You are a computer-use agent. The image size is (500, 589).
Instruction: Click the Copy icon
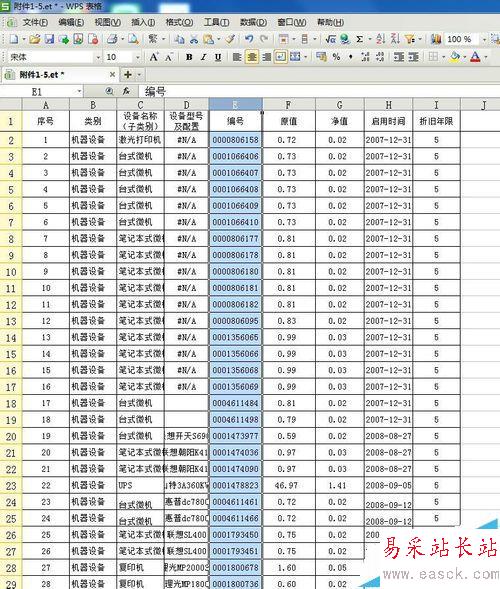click(x=180, y=39)
